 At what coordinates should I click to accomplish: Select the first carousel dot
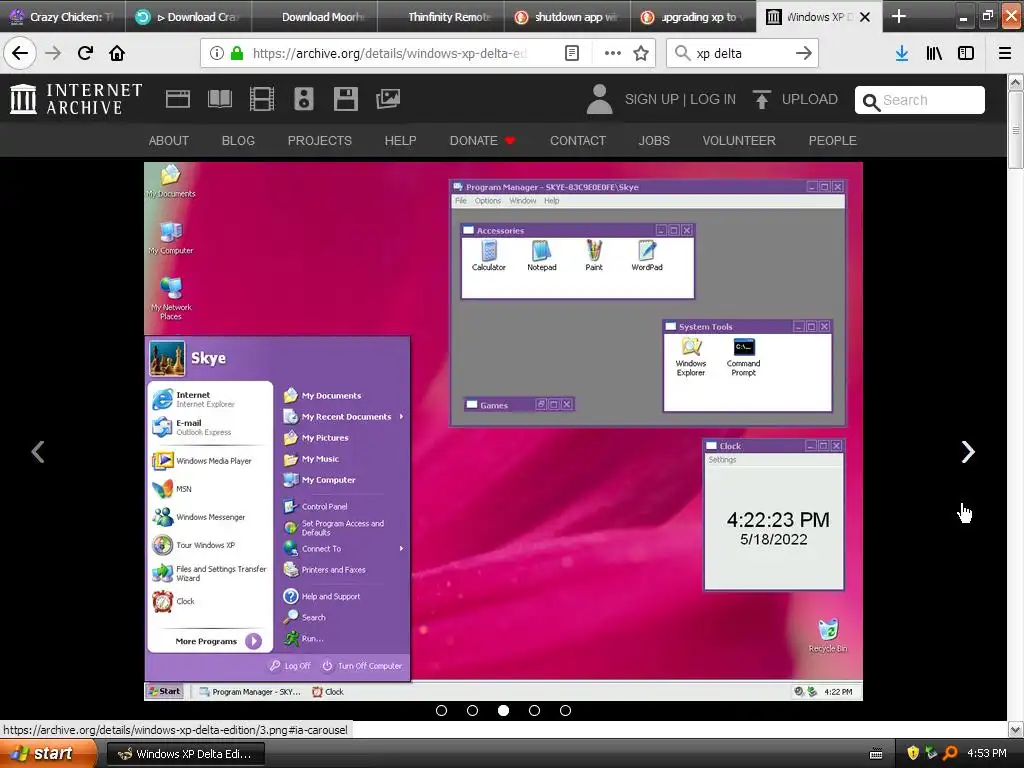click(x=441, y=711)
